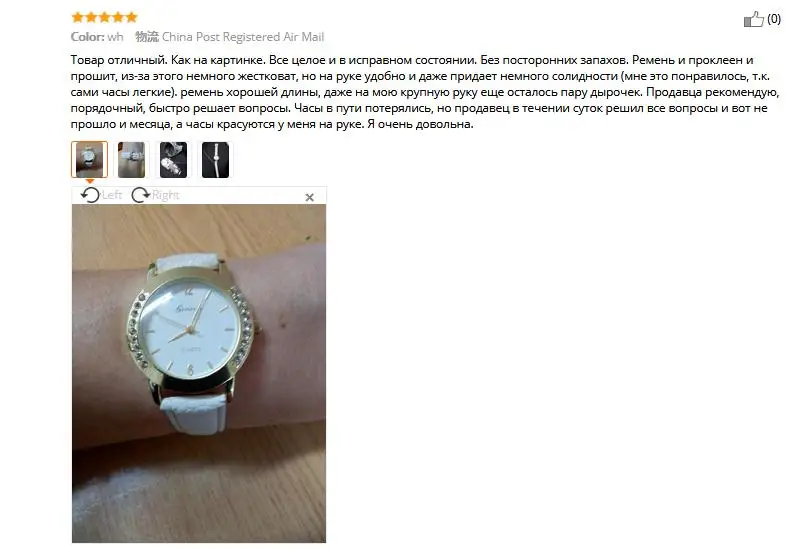
Task: Click the rotate Left arrow icon
Action: pyautogui.click(x=90, y=195)
